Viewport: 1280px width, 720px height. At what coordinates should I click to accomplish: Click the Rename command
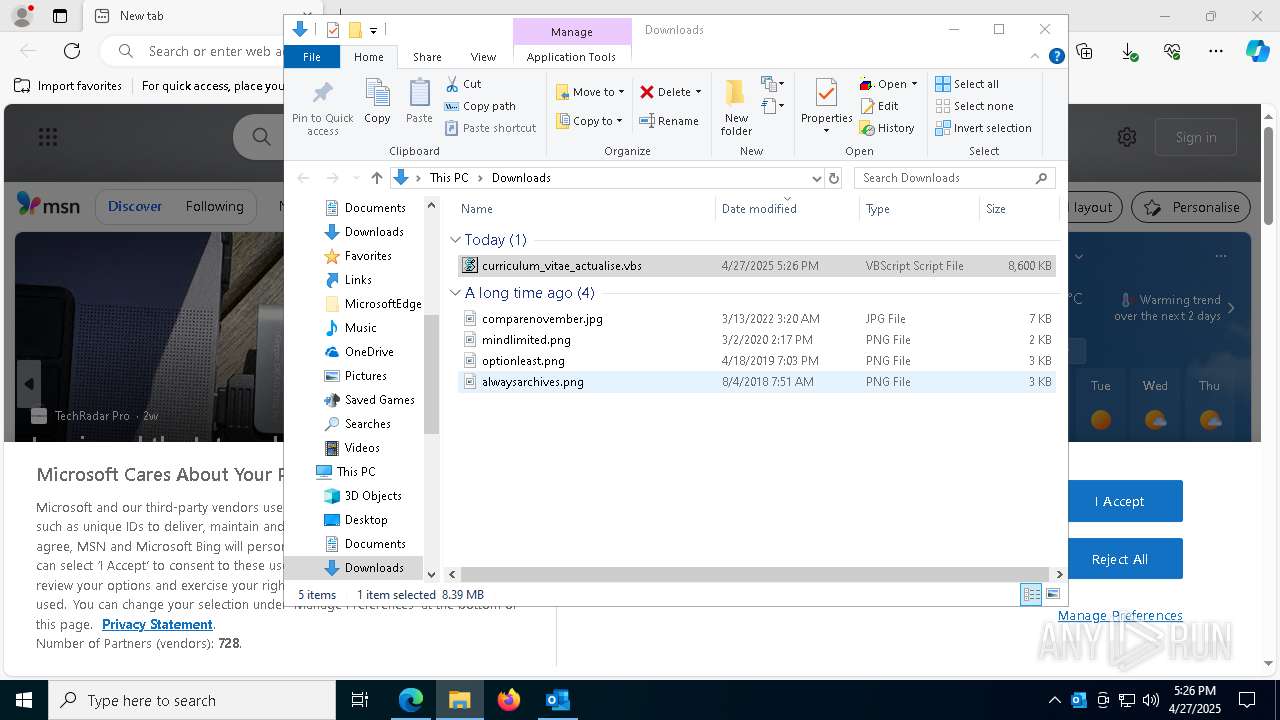[x=669, y=121]
